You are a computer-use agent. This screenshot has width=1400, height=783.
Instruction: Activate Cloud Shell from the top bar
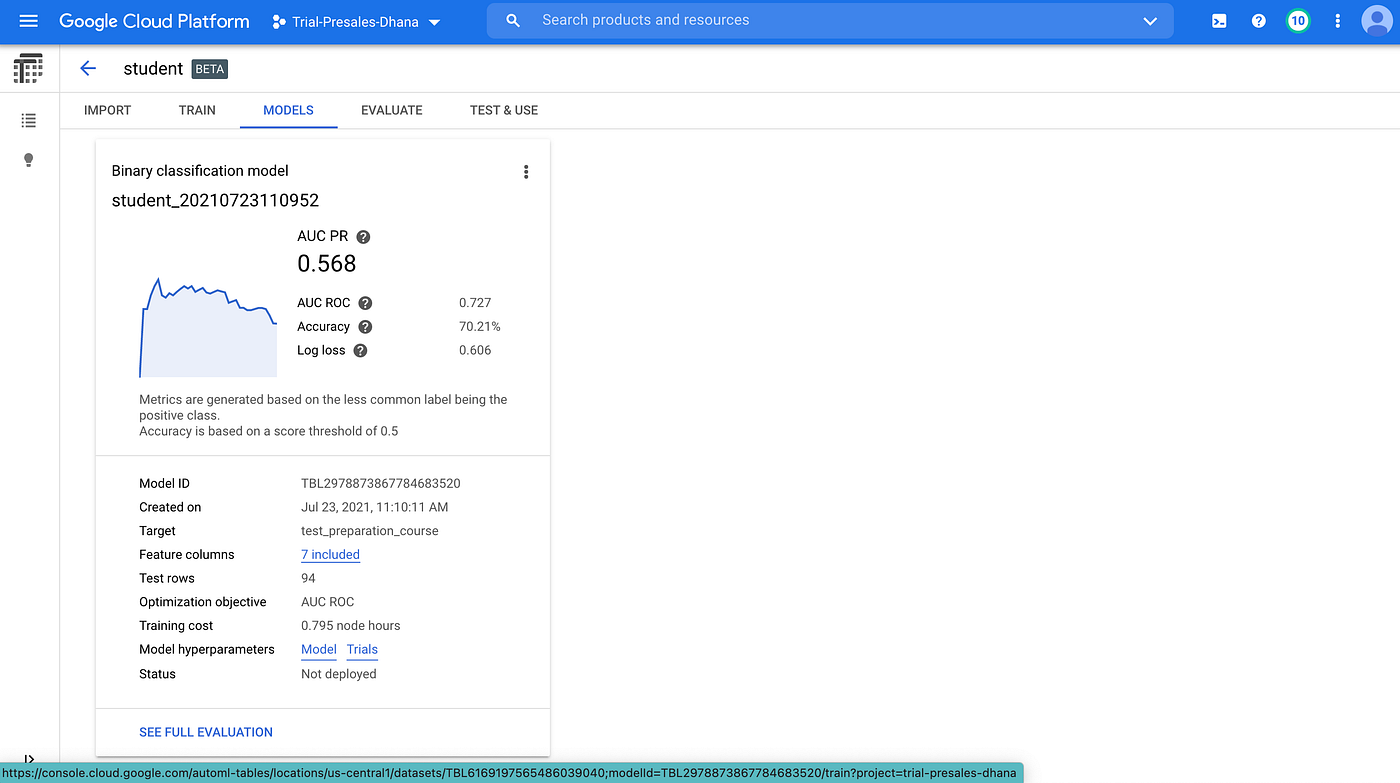point(1218,20)
